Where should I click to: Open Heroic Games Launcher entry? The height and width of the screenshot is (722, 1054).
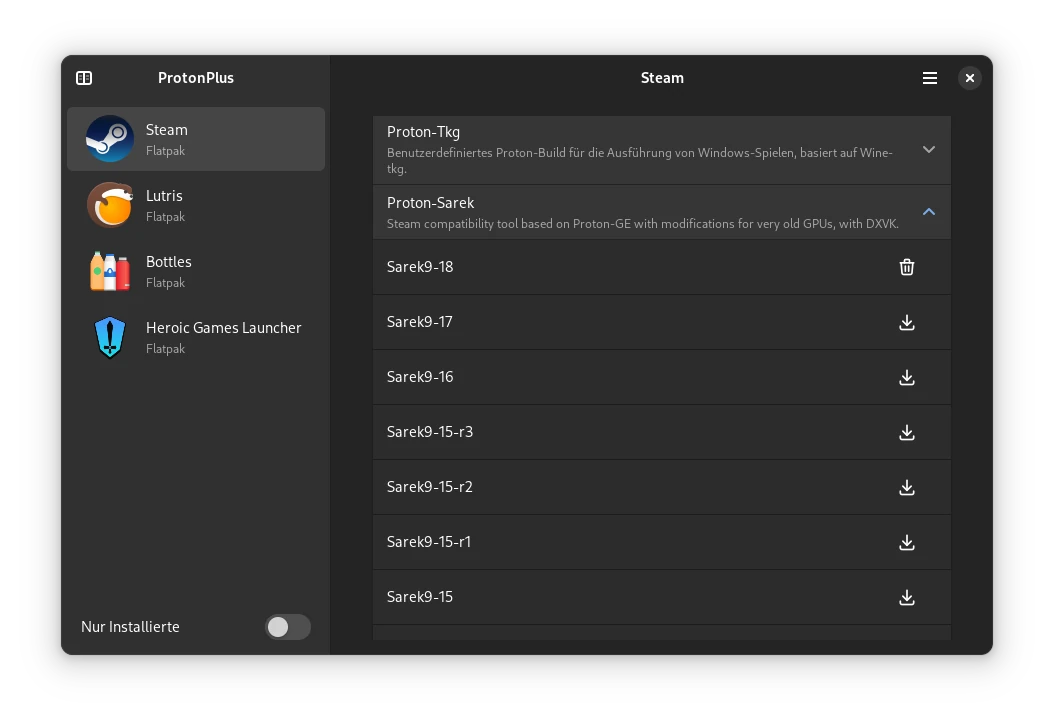[196, 337]
